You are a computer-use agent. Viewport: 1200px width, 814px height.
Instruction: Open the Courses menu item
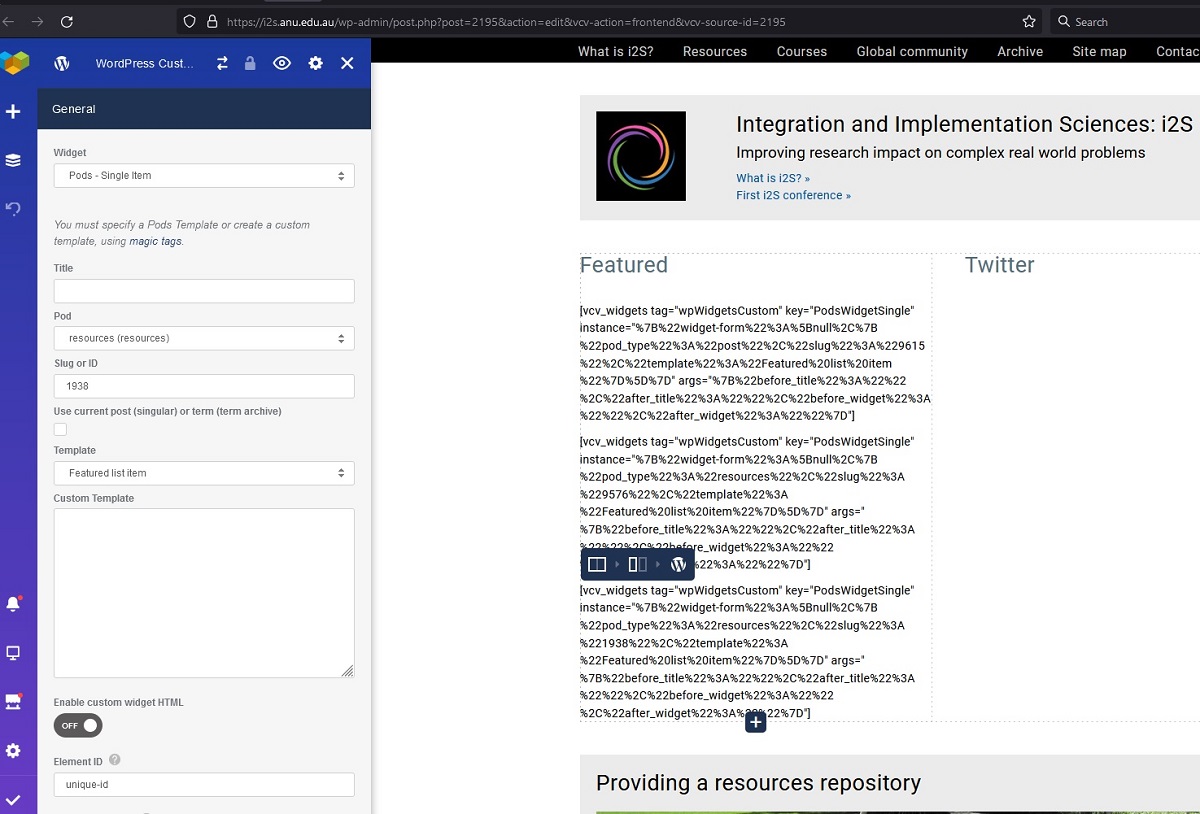coord(802,51)
